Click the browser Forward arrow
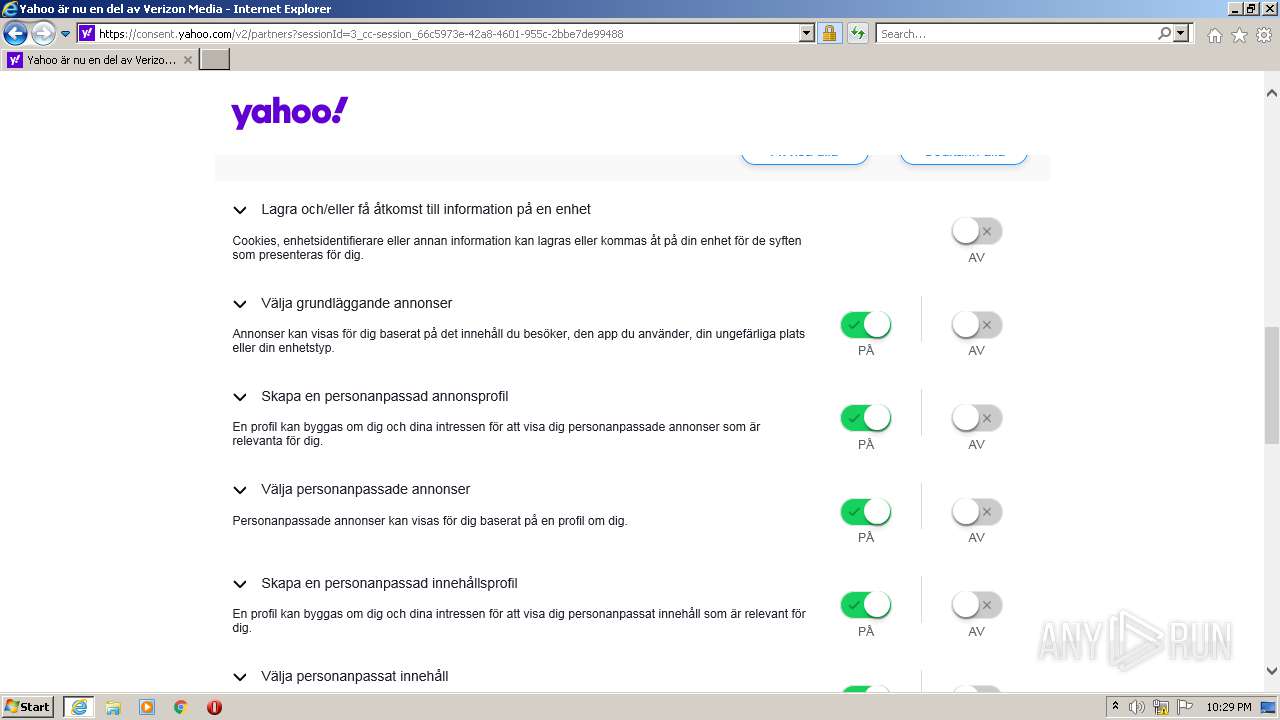Screen dimensions: 1280x720 coord(43,34)
